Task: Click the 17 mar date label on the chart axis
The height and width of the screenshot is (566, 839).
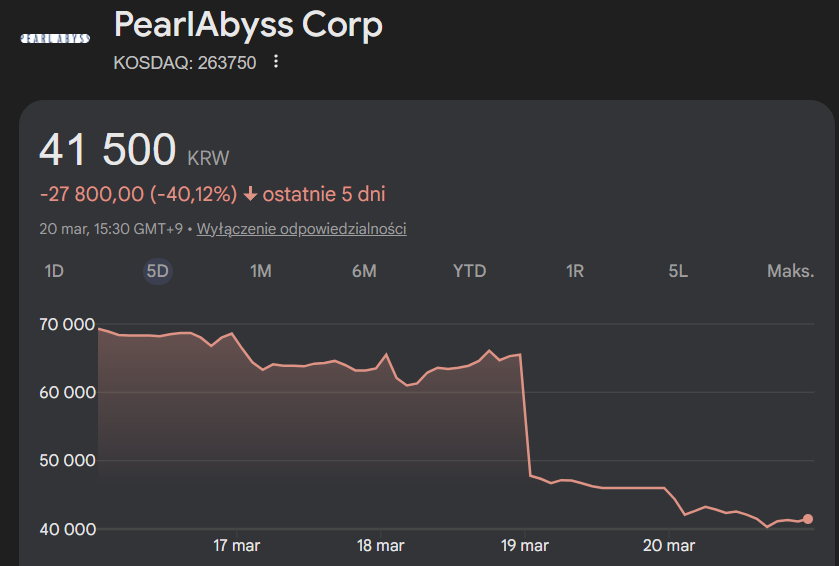Action: coord(237,546)
